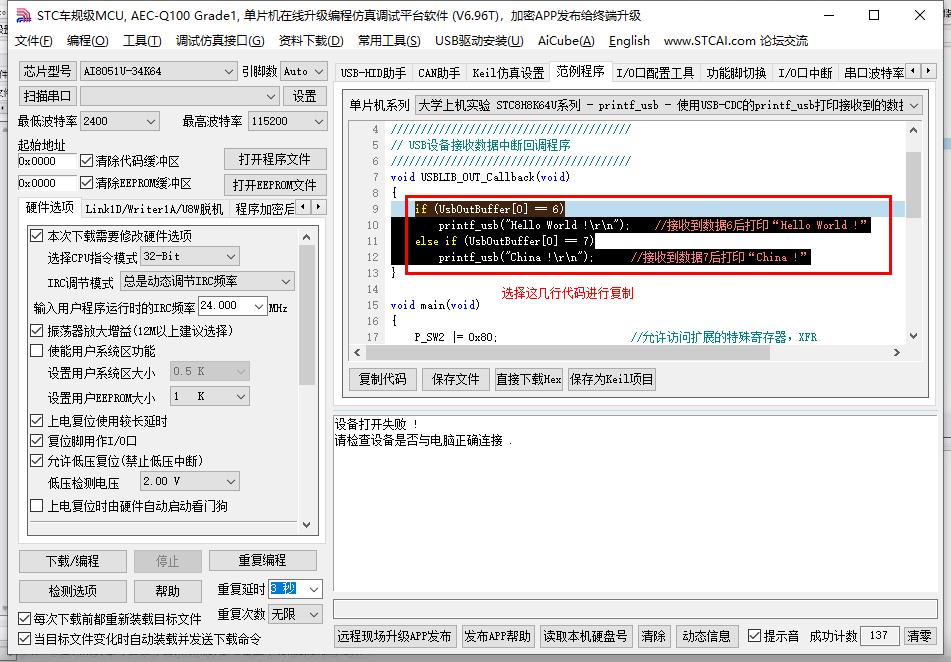Open the 工具 menu
951x662 pixels.
(141, 41)
